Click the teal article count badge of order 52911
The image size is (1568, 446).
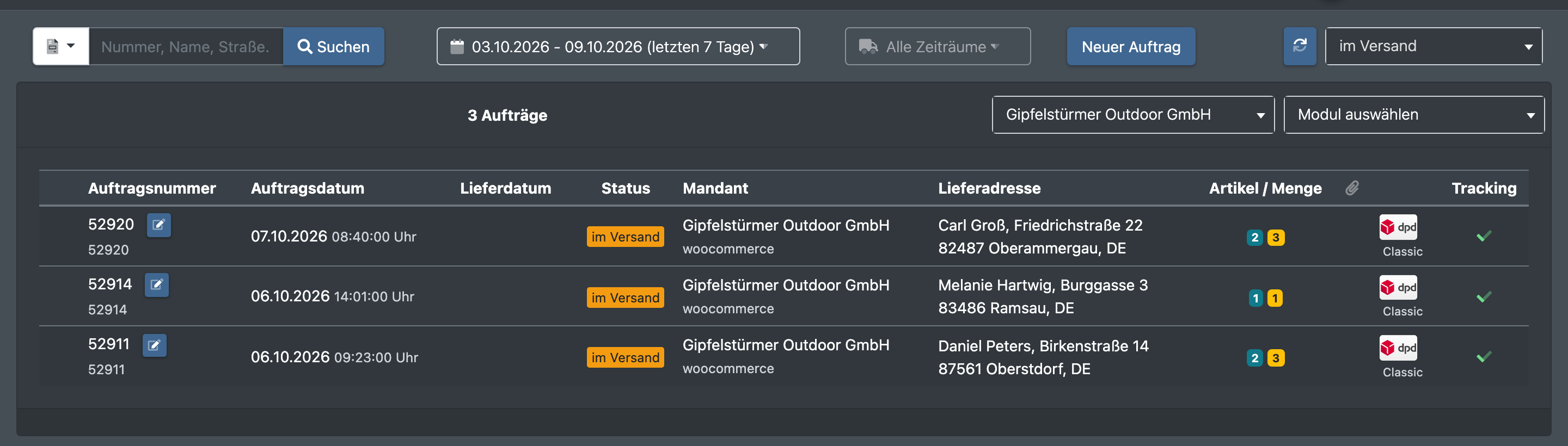coord(1254,358)
